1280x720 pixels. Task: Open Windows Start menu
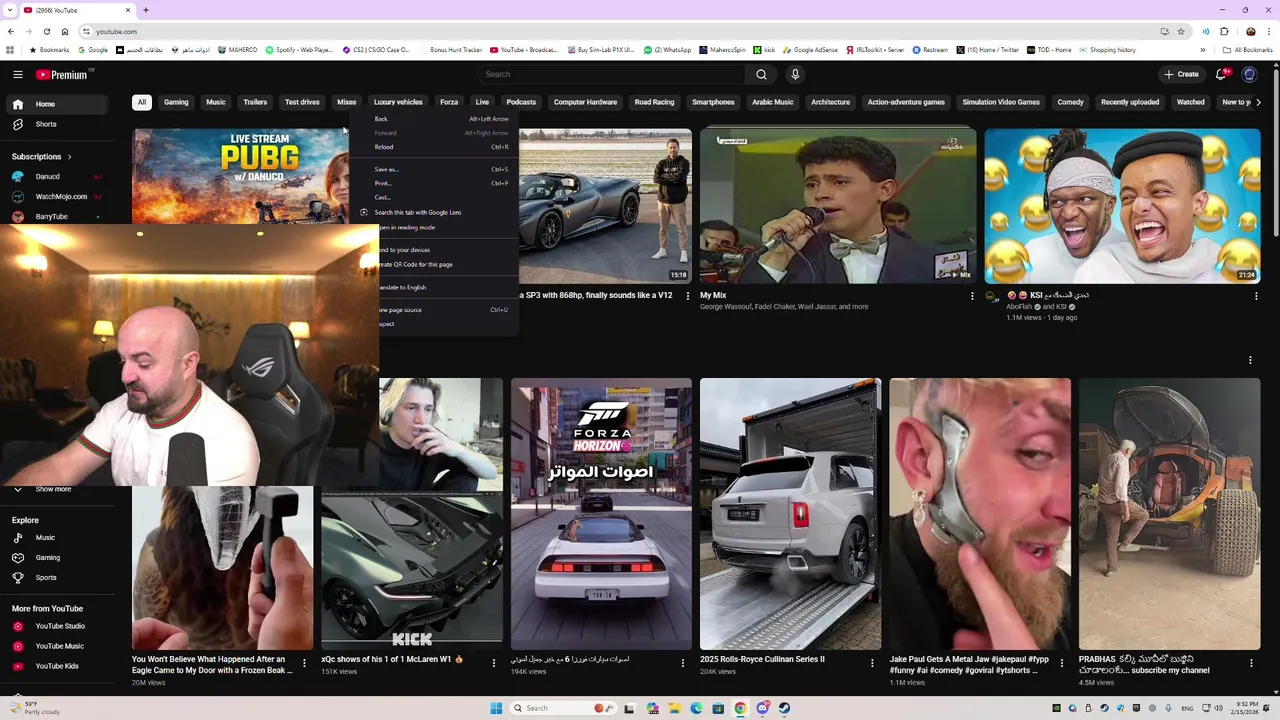[496, 708]
